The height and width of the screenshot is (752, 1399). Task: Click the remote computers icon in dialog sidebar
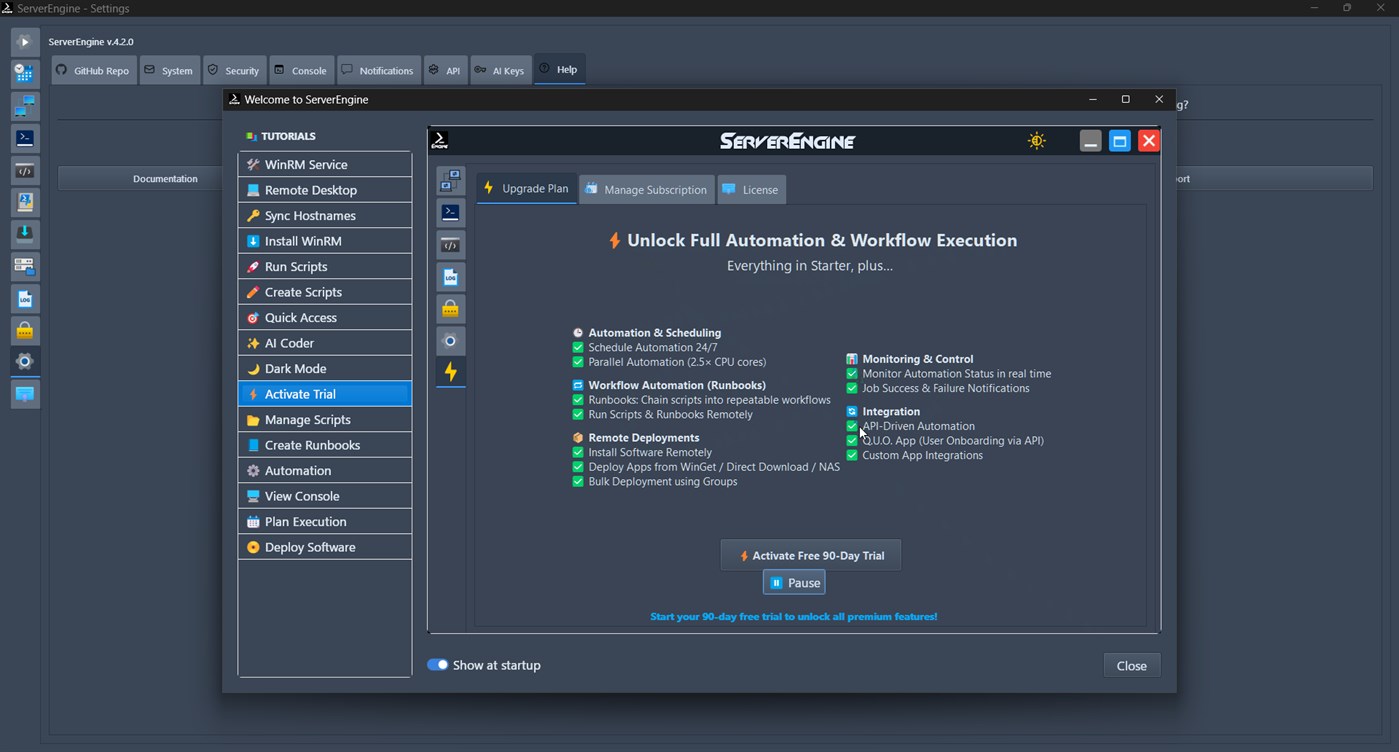point(450,180)
